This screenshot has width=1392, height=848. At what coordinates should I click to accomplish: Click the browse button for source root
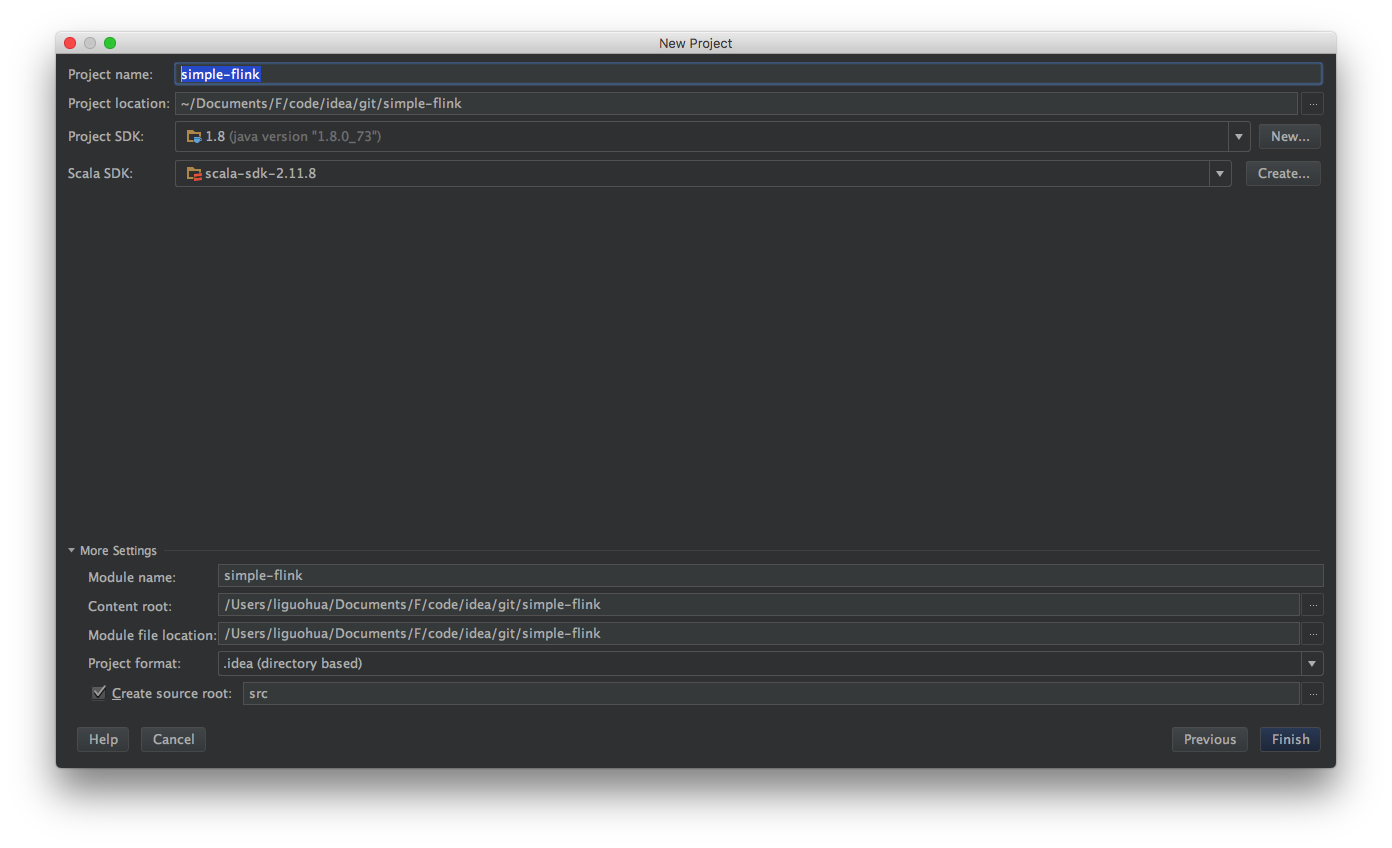tap(1312, 693)
